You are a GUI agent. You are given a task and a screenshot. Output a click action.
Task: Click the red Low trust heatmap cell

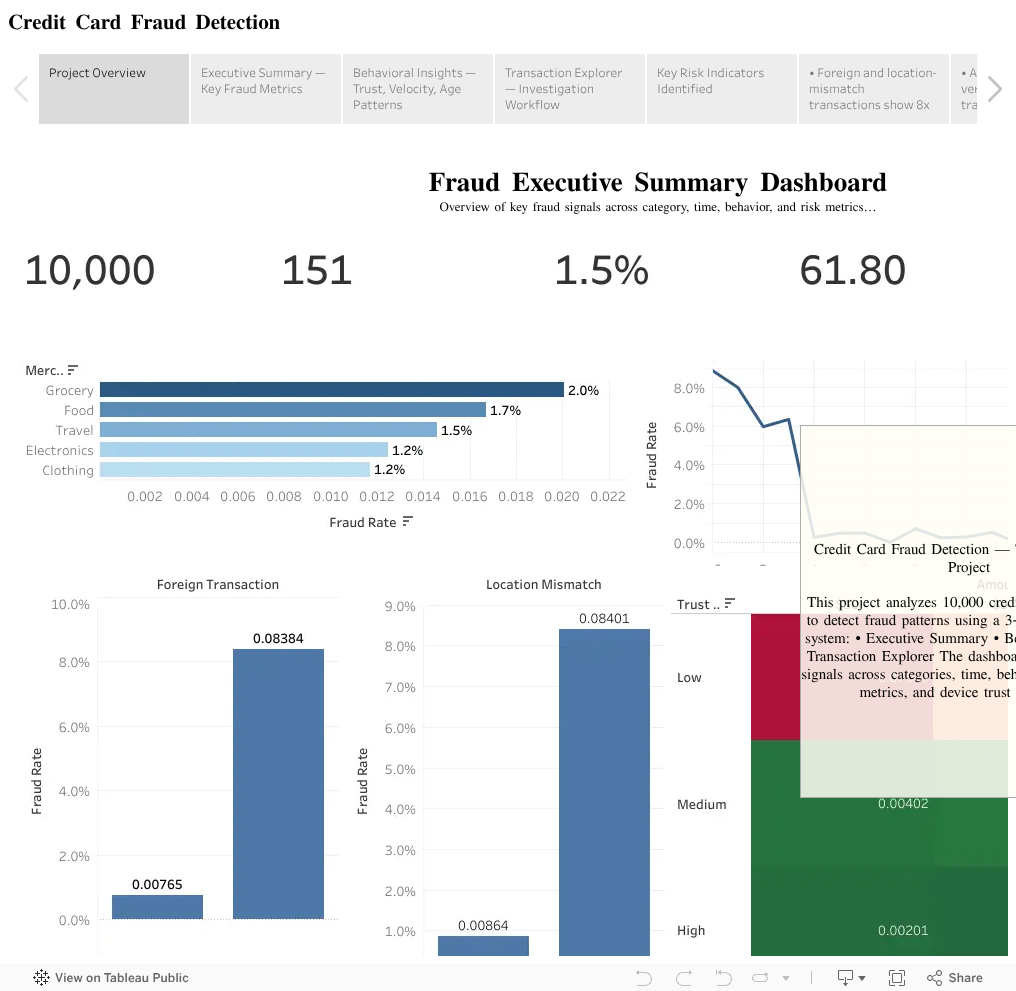tap(776, 677)
